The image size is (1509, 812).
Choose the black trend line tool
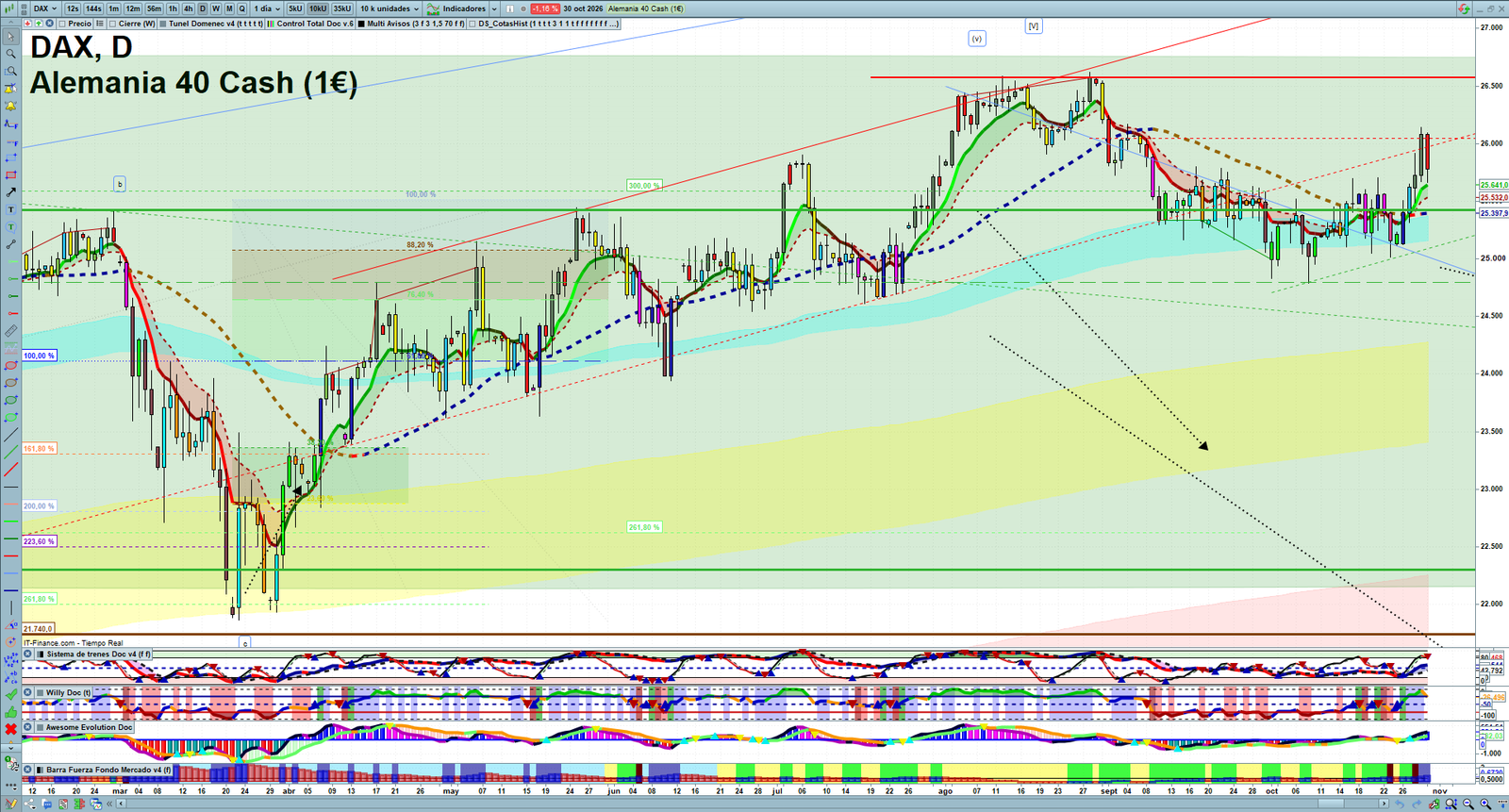click(x=11, y=434)
